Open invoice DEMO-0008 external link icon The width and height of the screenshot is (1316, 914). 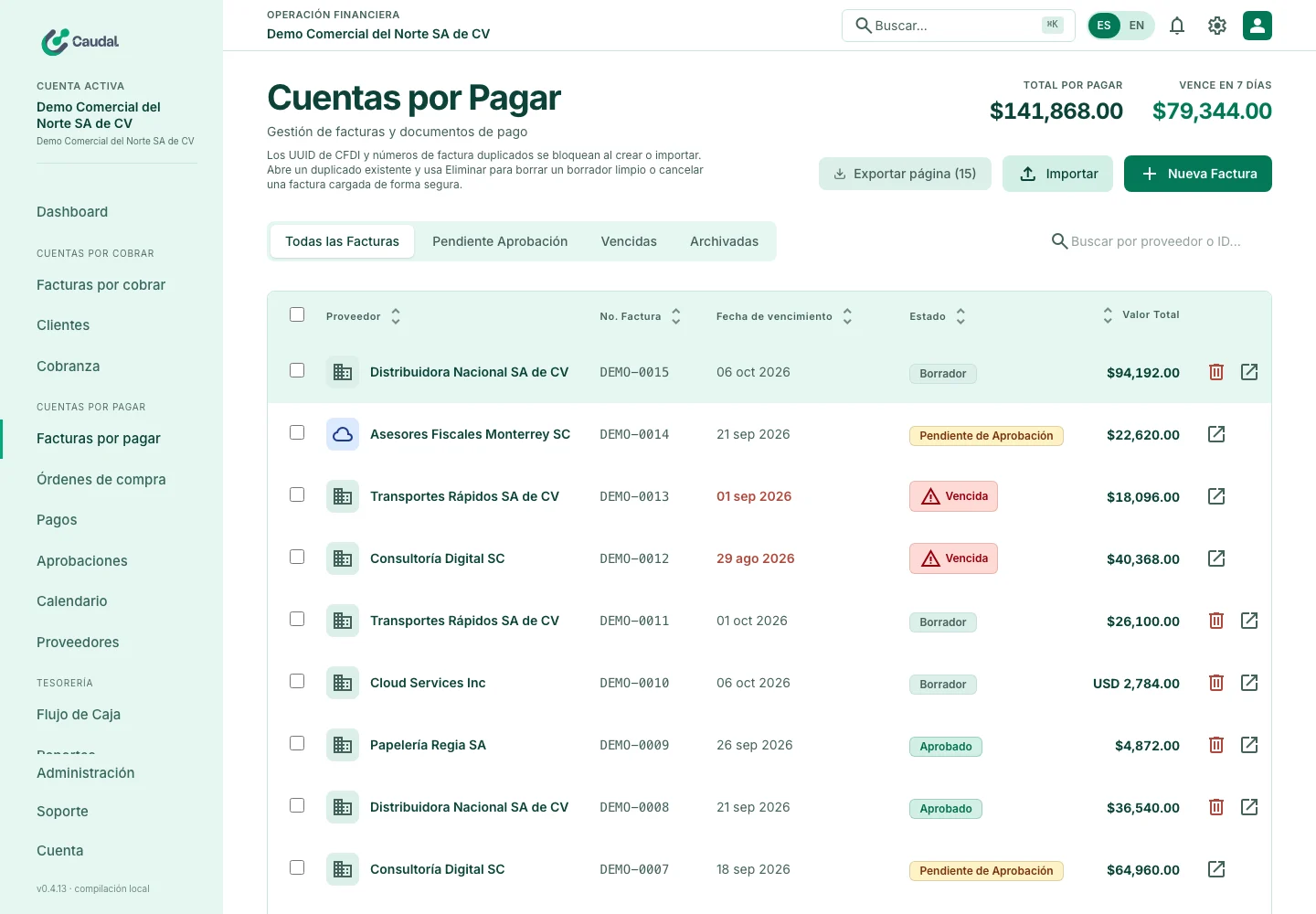(1249, 807)
